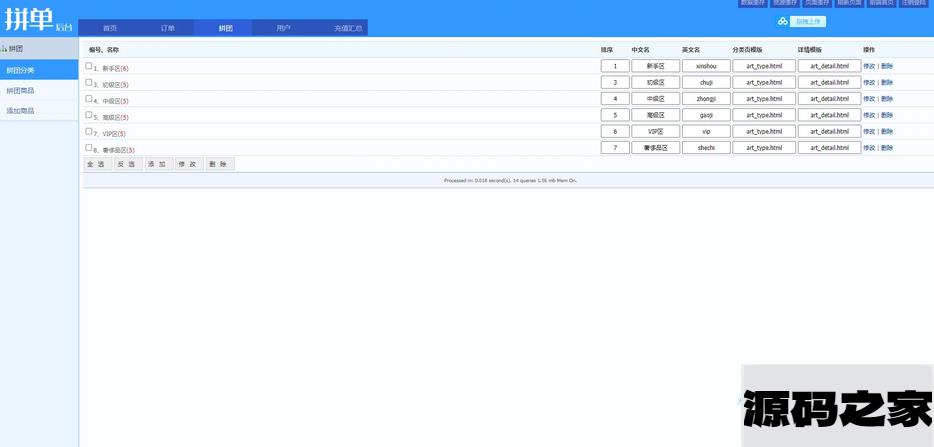Click the 拼团 sidebar header icon
This screenshot has width=934, height=447.
[4, 48]
